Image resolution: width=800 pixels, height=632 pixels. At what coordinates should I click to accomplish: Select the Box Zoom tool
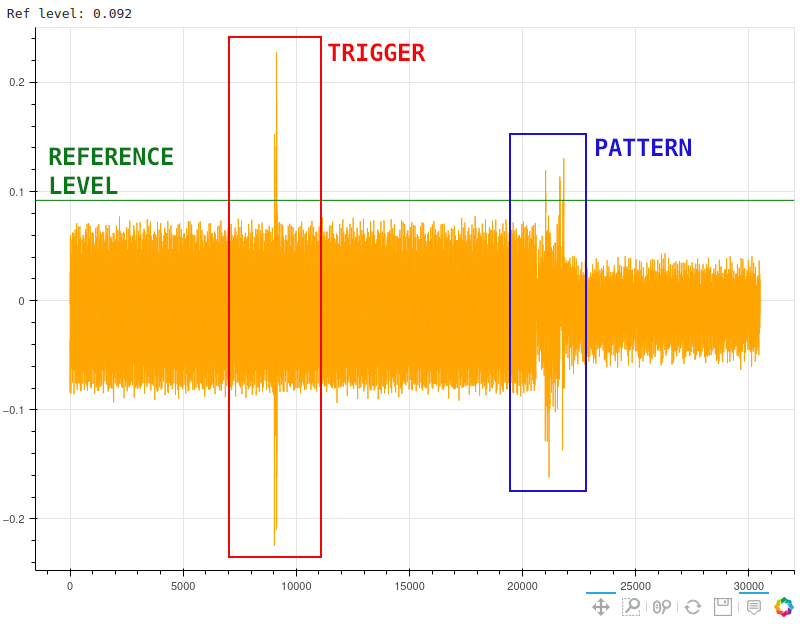point(631,607)
